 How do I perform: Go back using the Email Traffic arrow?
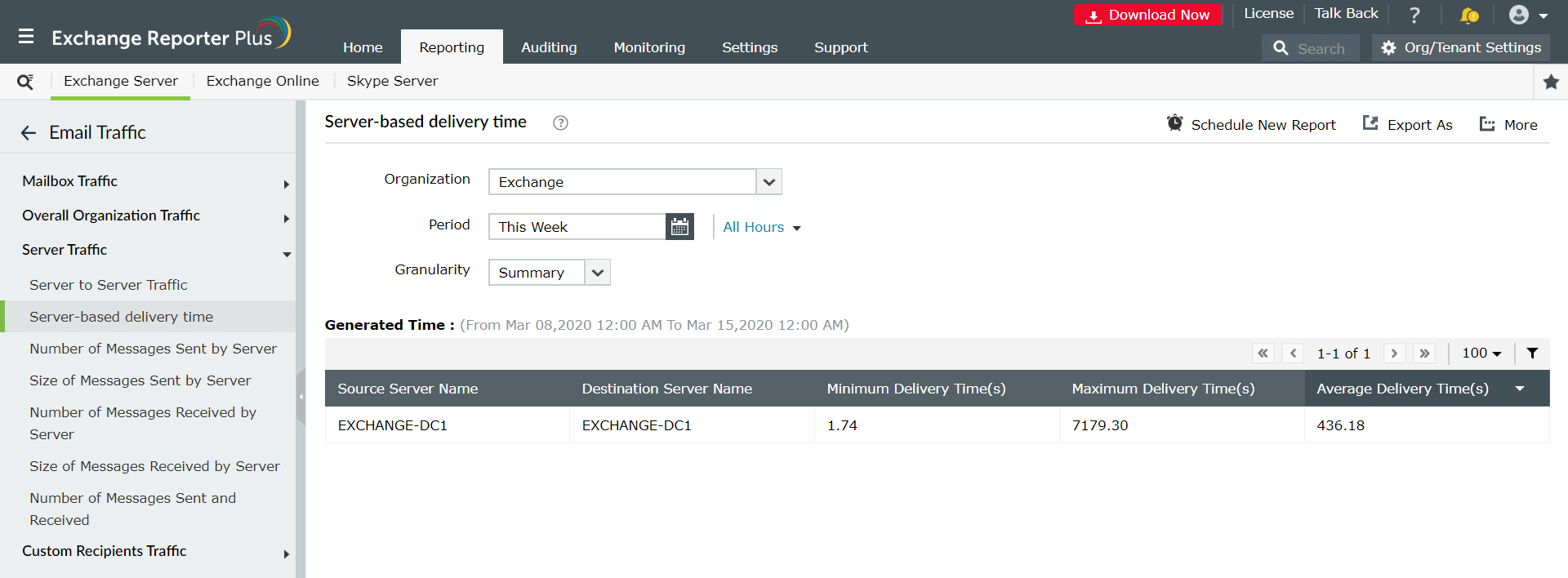click(29, 133)
